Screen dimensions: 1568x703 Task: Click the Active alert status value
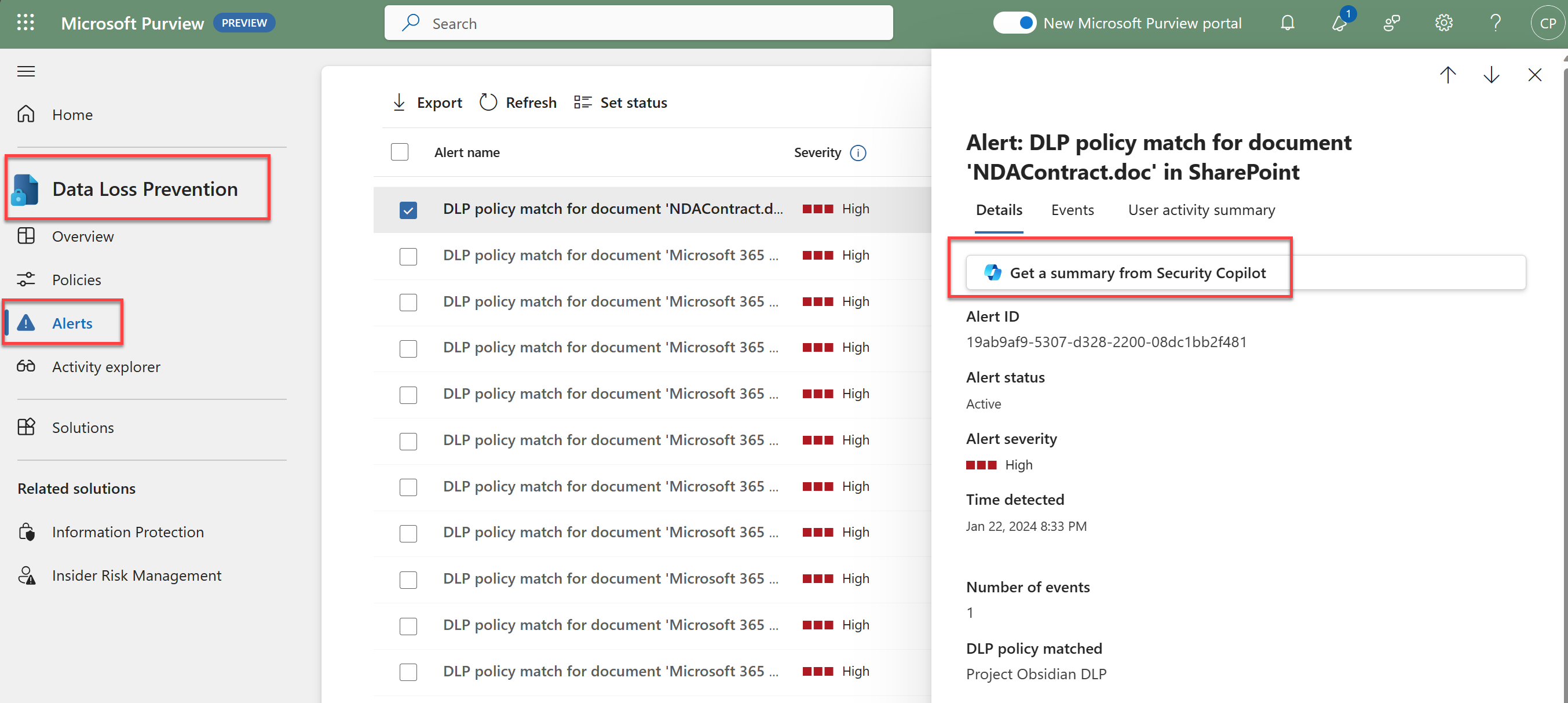(983, 404)
